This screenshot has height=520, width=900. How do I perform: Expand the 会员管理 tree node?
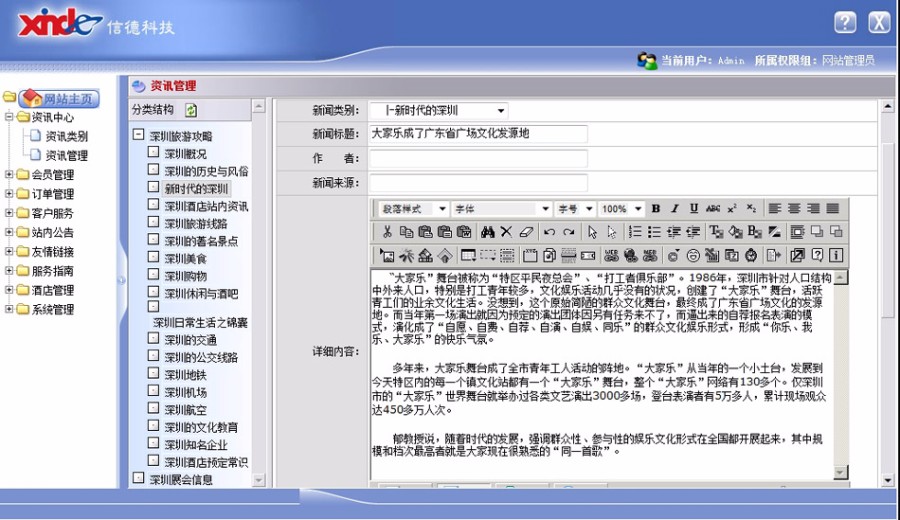pos(9,174)
